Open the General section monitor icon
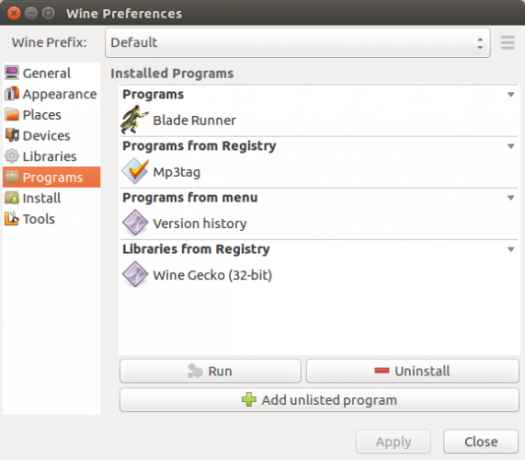 point(12,73)
